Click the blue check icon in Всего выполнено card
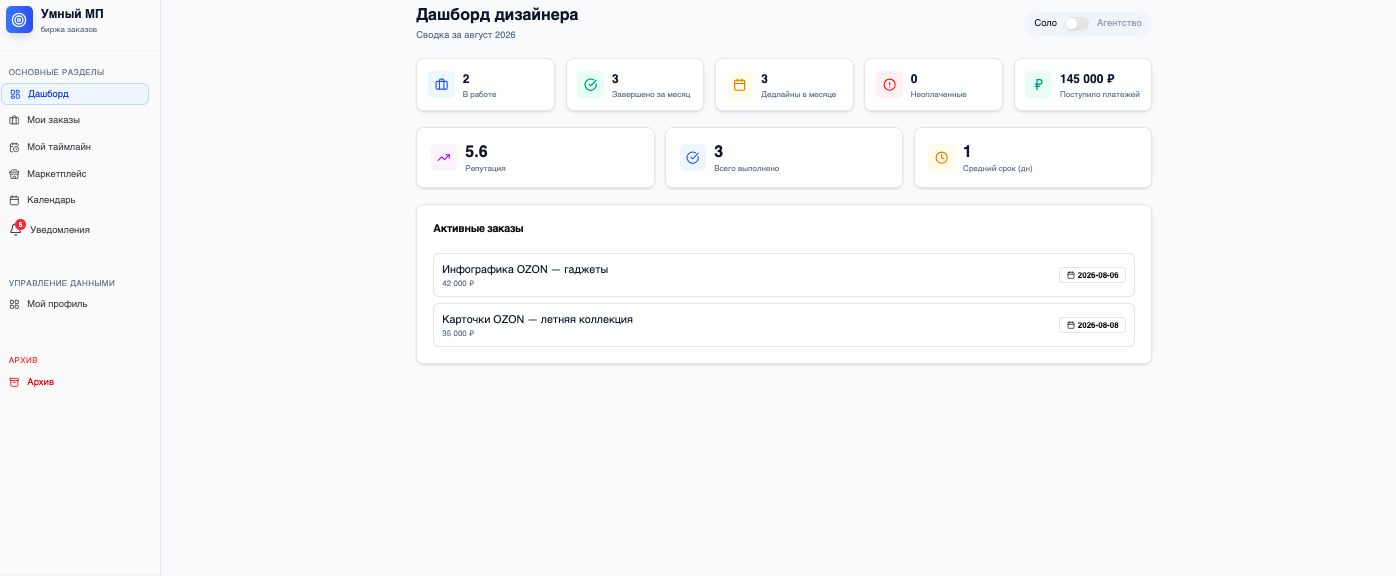Screen dimensions: 1396x576 click(693, 158)
